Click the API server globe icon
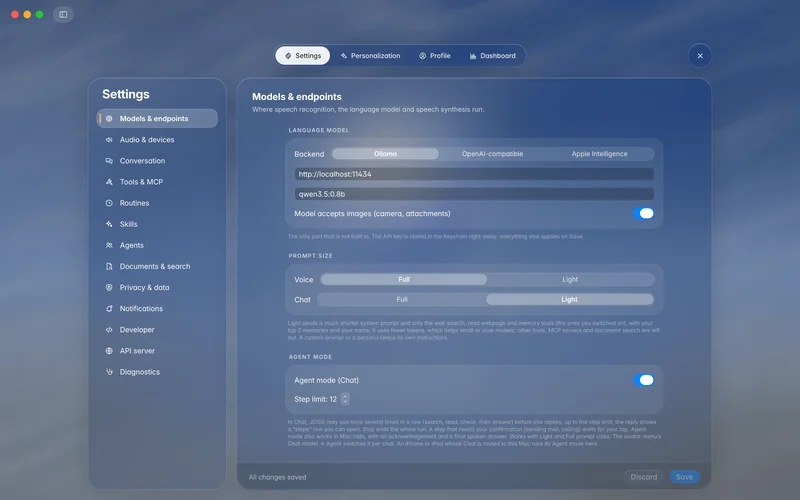800x500 pixels. pyautogui.click(x=109, y=351)
